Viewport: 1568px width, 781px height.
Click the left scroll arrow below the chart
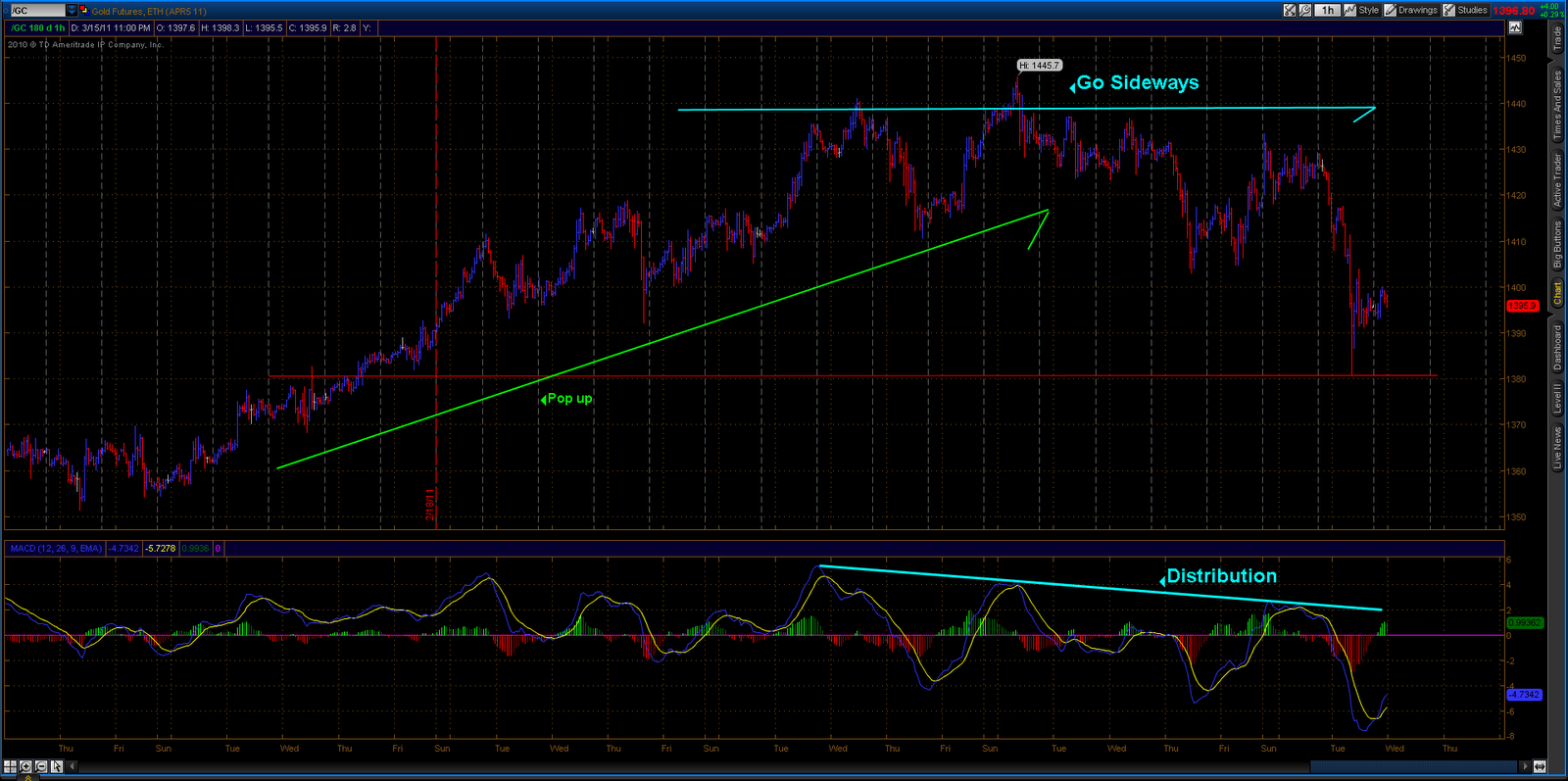tap(73, 766)
